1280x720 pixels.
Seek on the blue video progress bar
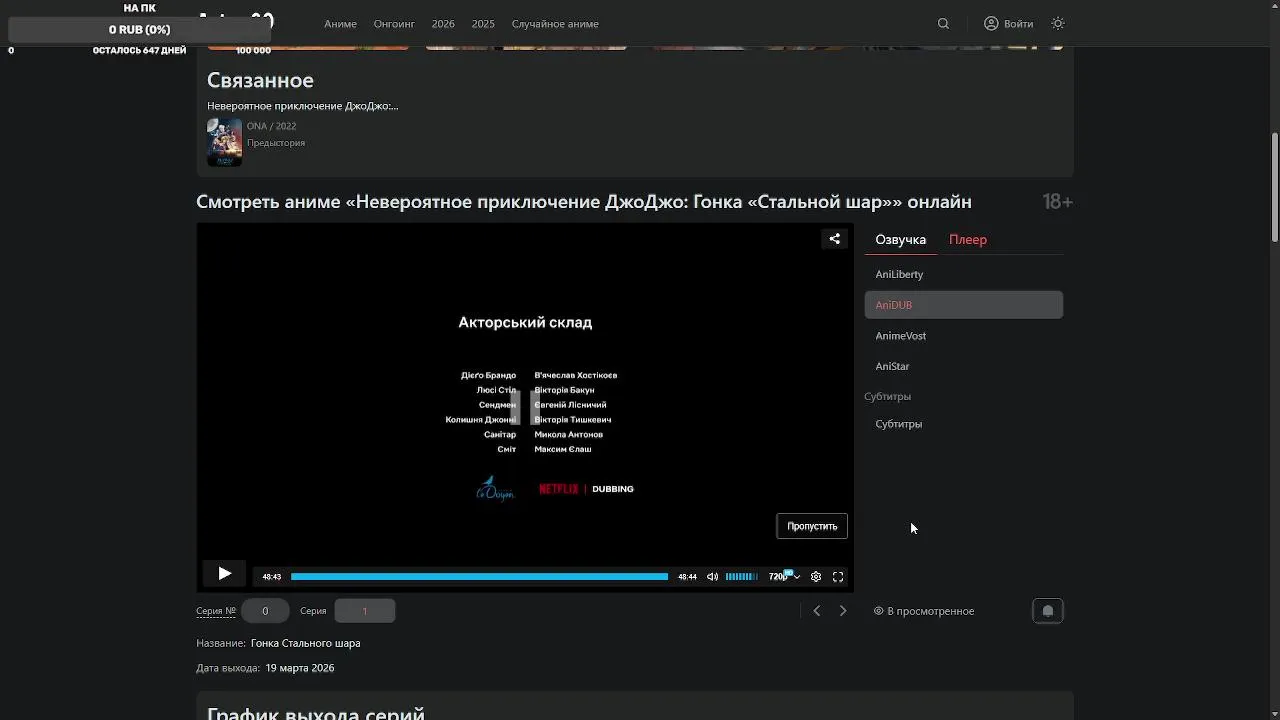click(479, 577)
